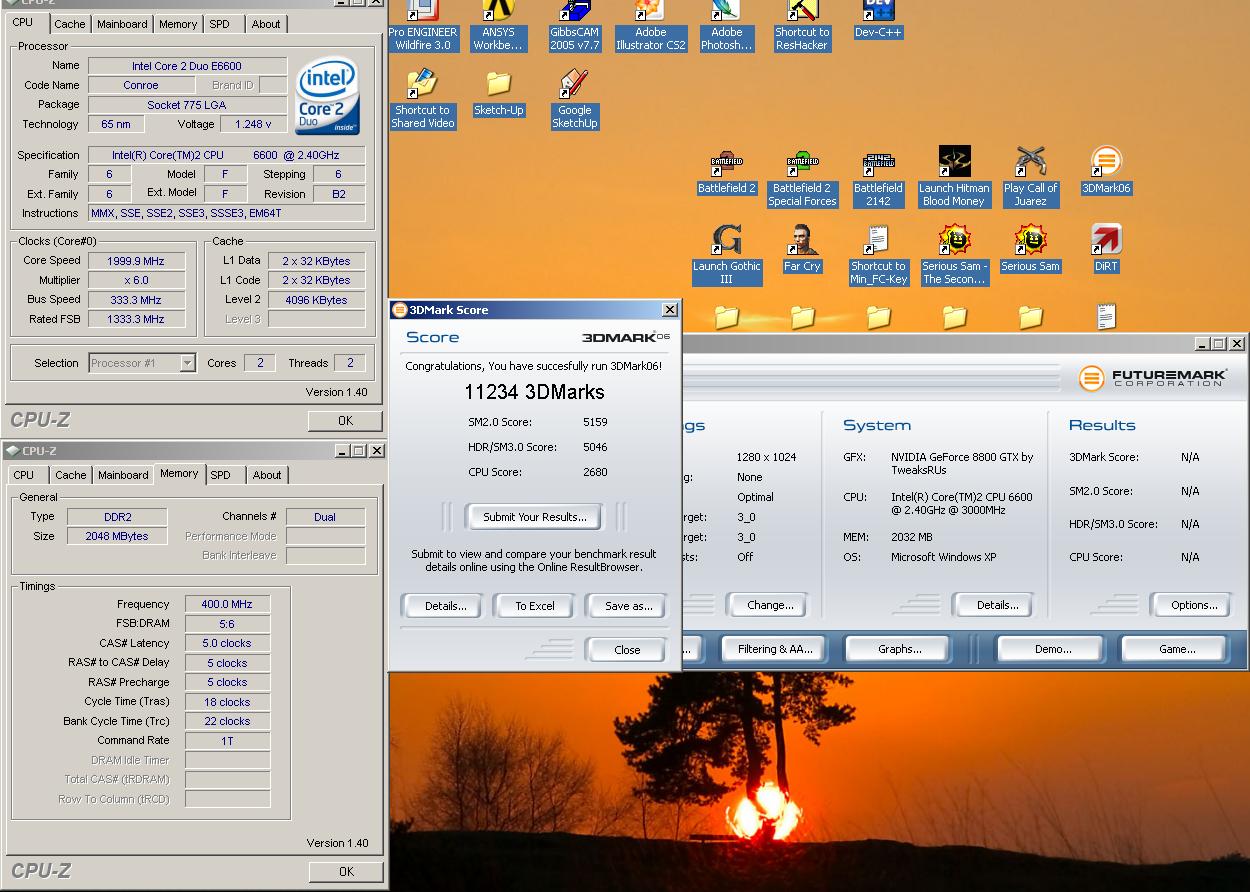Launch Far Cry desktop icon

[802, 249]
